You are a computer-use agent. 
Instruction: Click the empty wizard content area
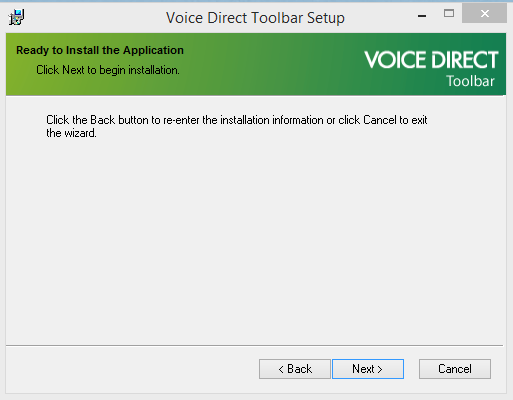[255, 240]
